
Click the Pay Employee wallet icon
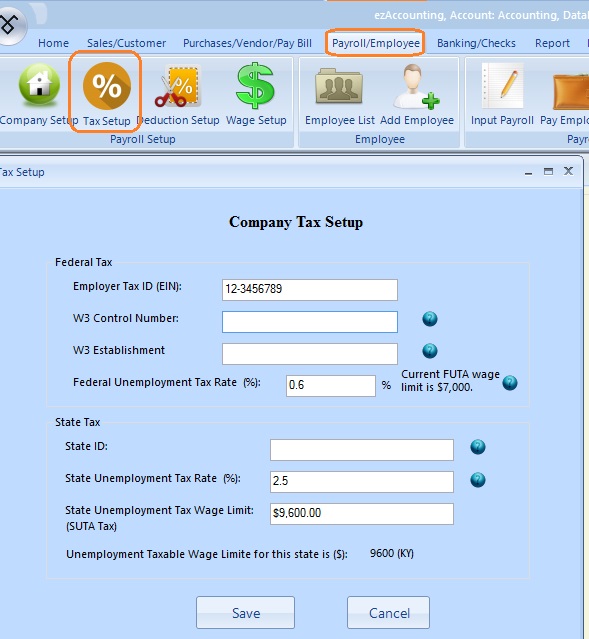tap(571, 92)
